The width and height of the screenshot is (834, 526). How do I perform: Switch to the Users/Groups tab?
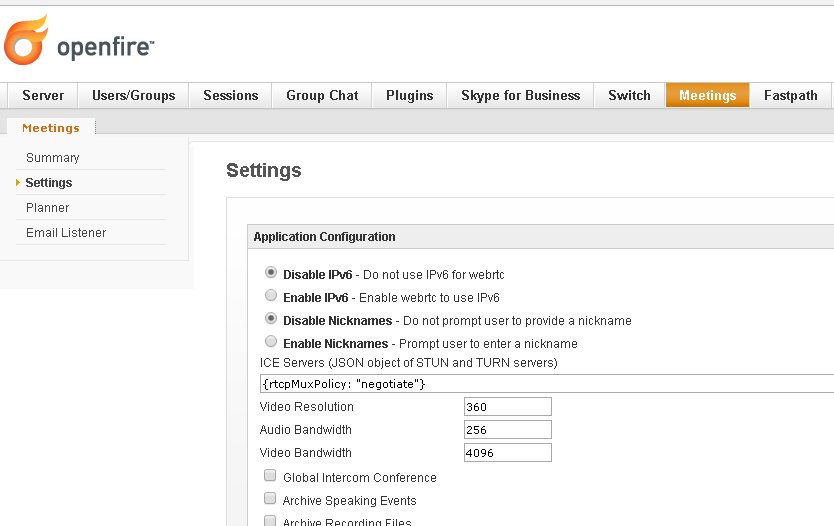(133, 96)
